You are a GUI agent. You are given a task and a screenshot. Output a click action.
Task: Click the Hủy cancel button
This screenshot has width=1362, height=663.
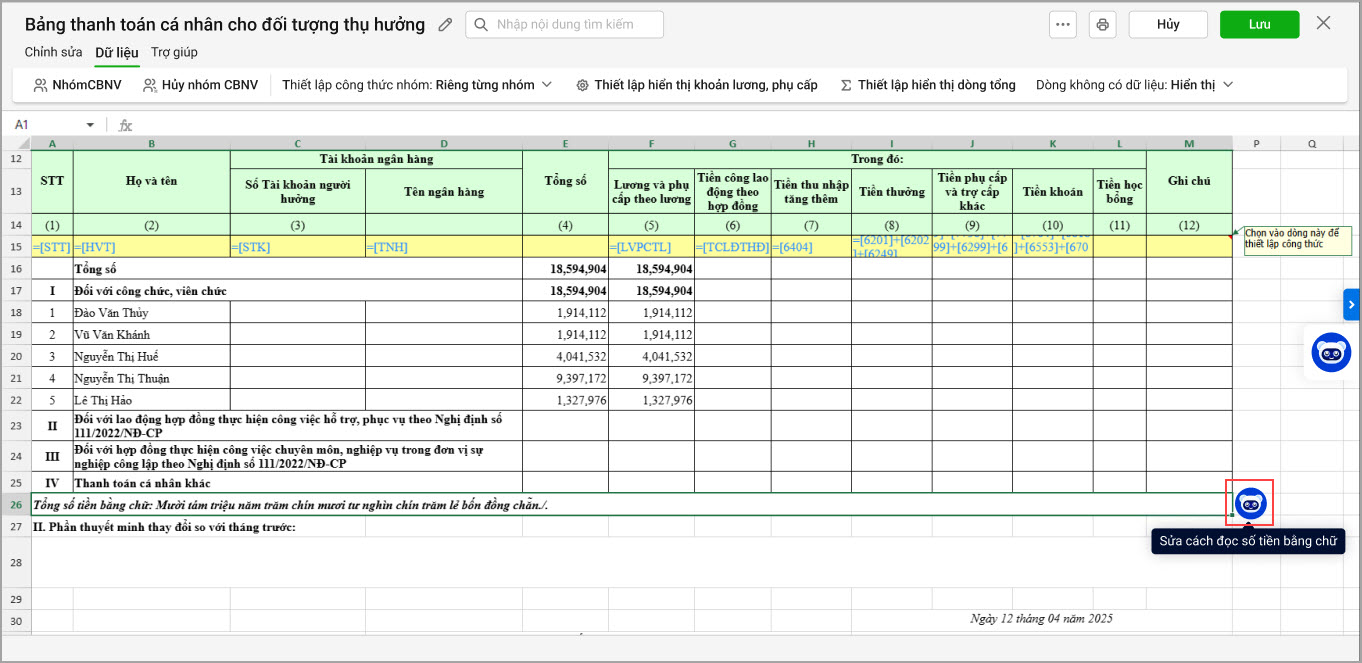(x=1168, y=24)
